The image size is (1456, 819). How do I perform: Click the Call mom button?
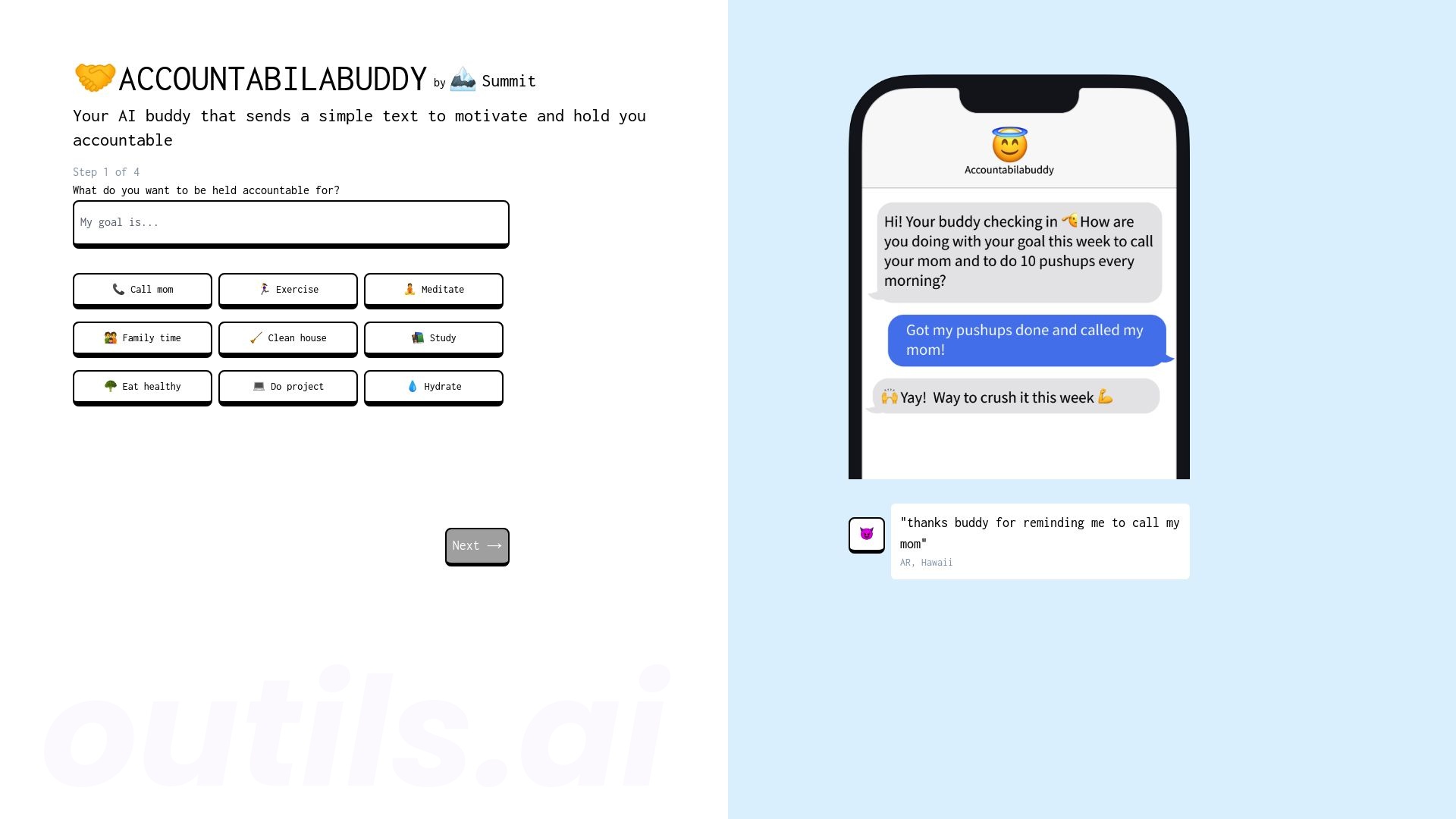(x=142, y=289)
